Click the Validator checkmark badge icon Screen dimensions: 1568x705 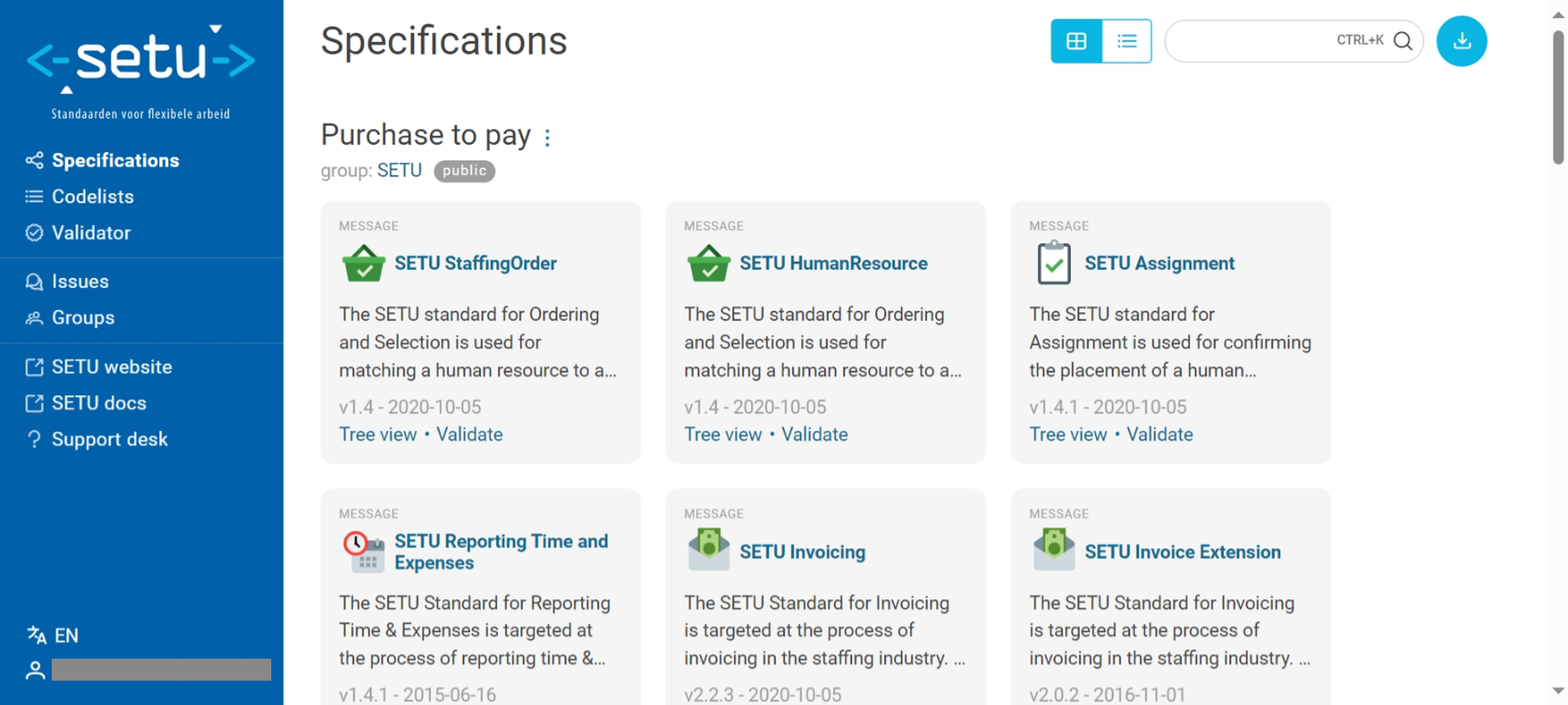(34, 232)
